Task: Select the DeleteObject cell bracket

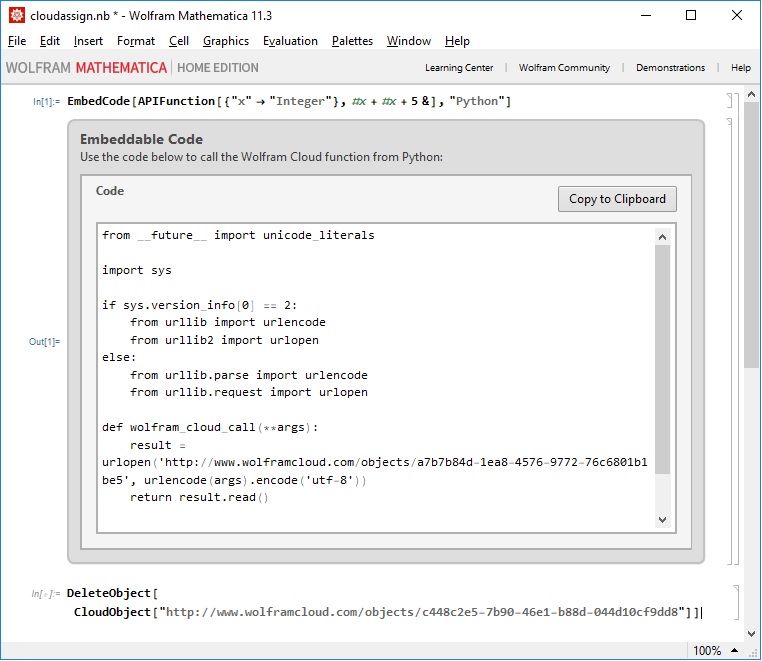Action: point(736,602)
